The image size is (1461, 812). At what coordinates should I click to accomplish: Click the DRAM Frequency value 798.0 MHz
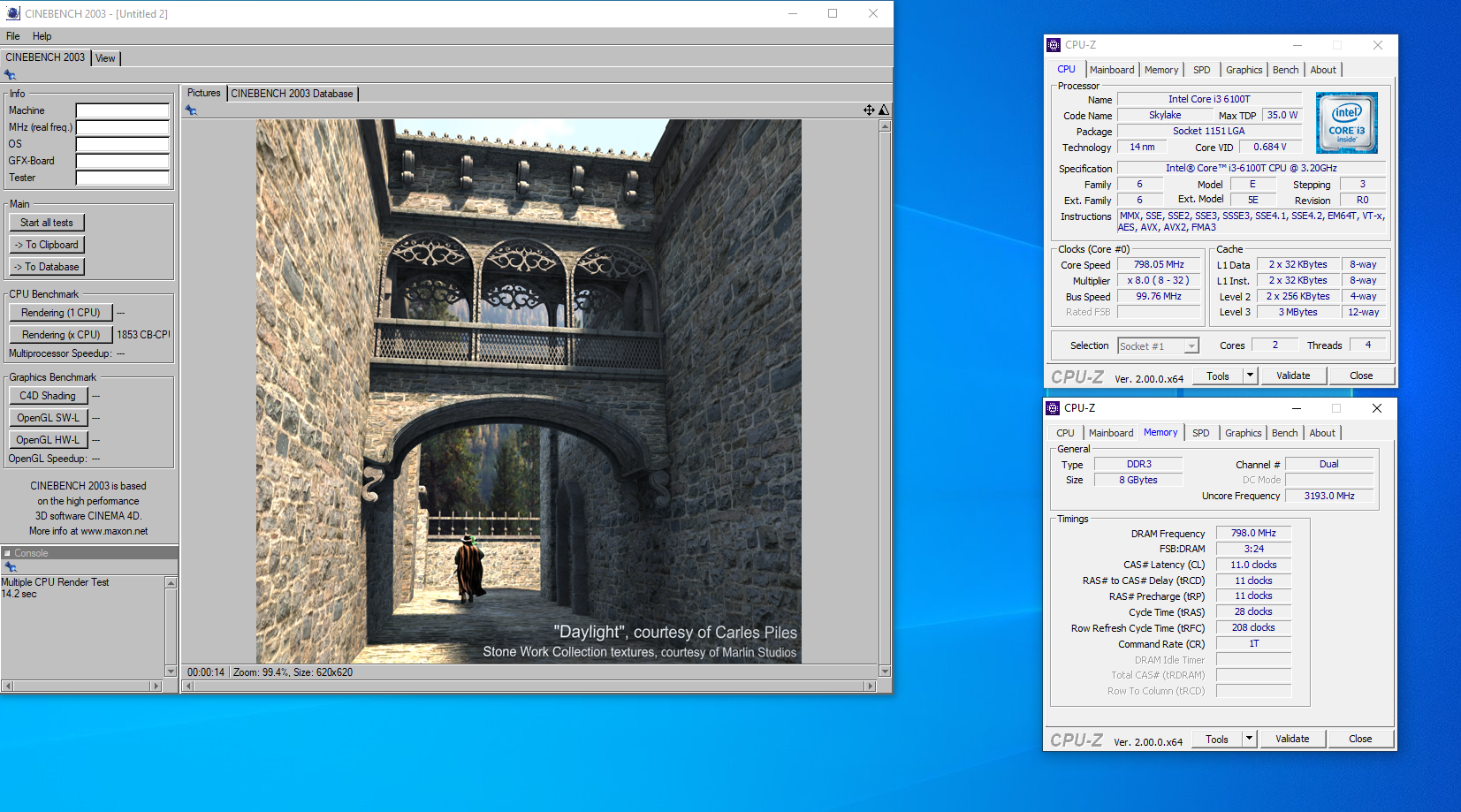pyautogui.click(x=1253, y=533)
